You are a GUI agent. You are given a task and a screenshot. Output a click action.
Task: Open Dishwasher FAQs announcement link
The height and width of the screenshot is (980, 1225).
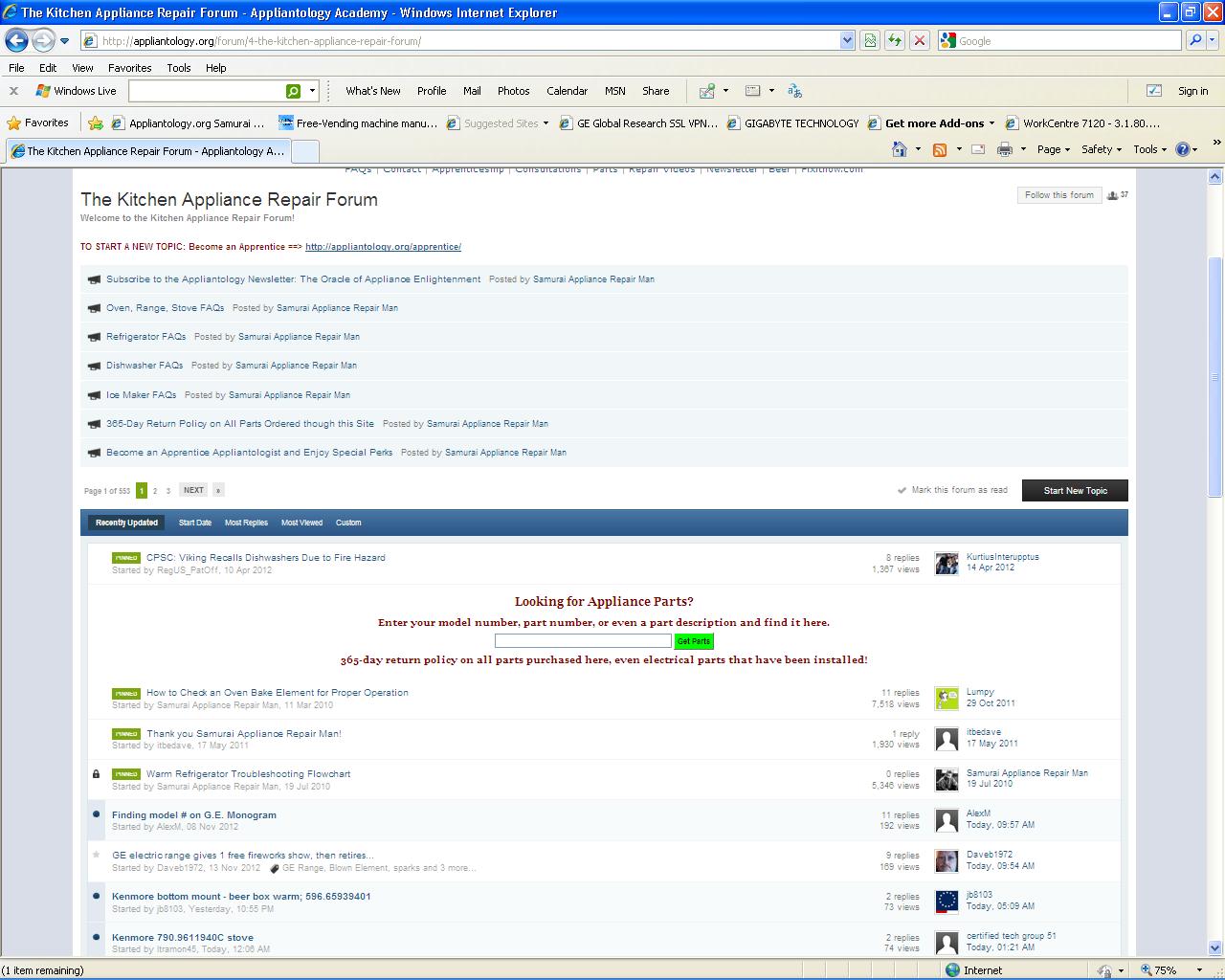click(145, 366)
